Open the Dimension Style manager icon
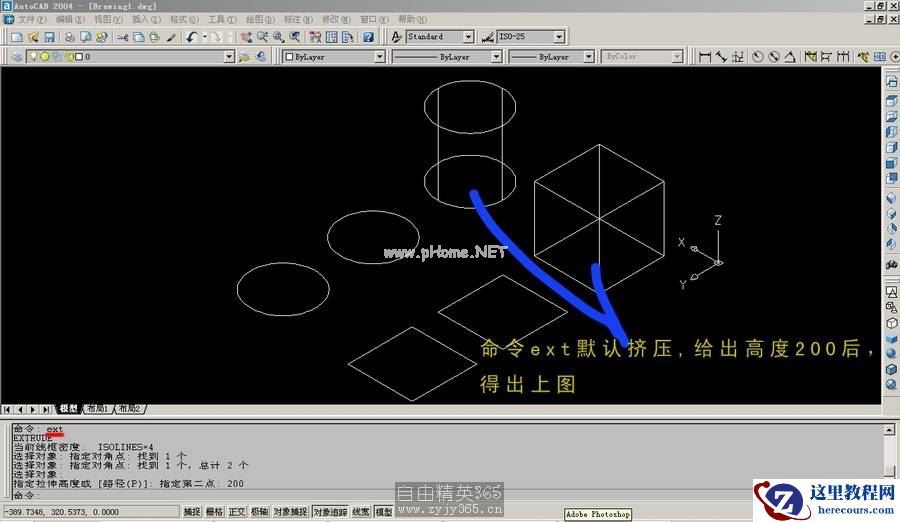 click(487, 37)
